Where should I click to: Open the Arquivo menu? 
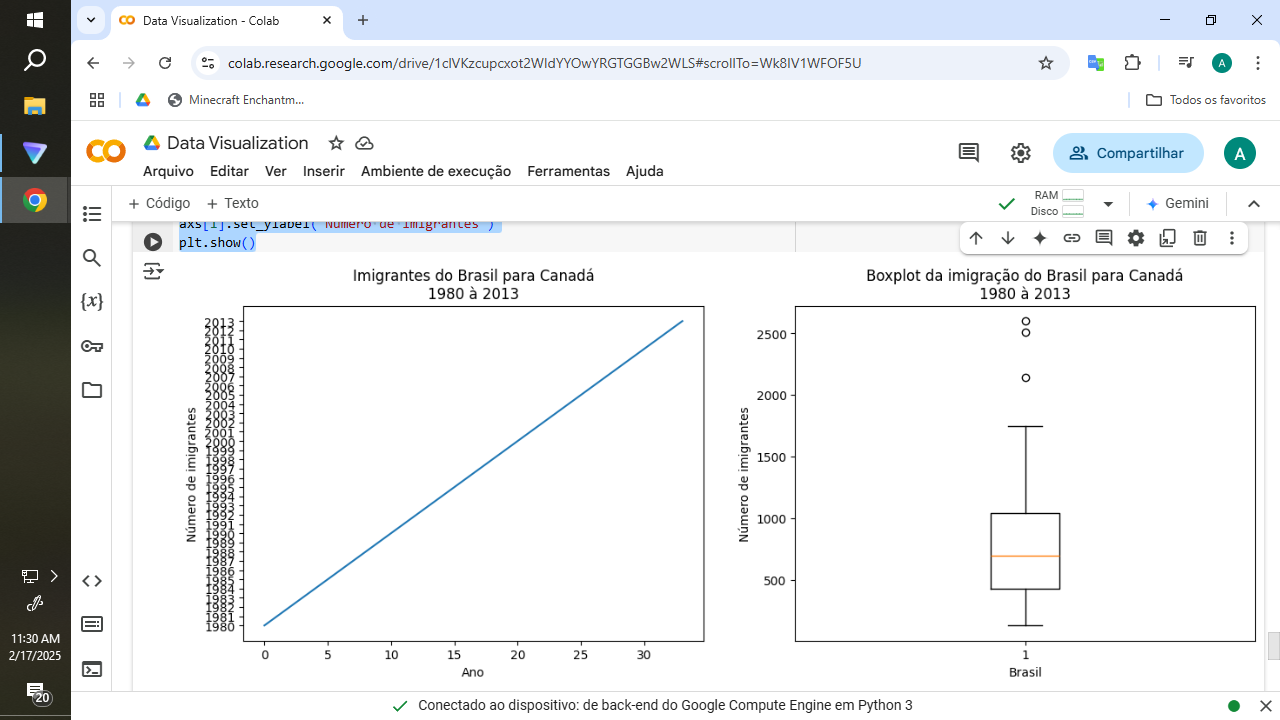(x=168, y=171)
